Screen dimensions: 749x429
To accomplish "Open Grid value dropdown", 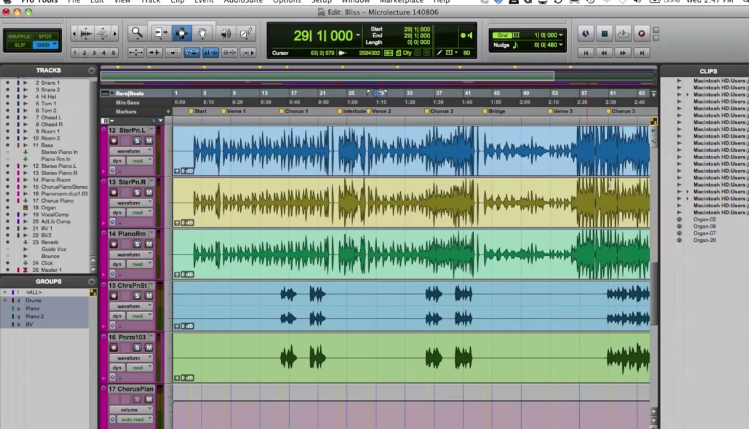I will tap(561, 35).
